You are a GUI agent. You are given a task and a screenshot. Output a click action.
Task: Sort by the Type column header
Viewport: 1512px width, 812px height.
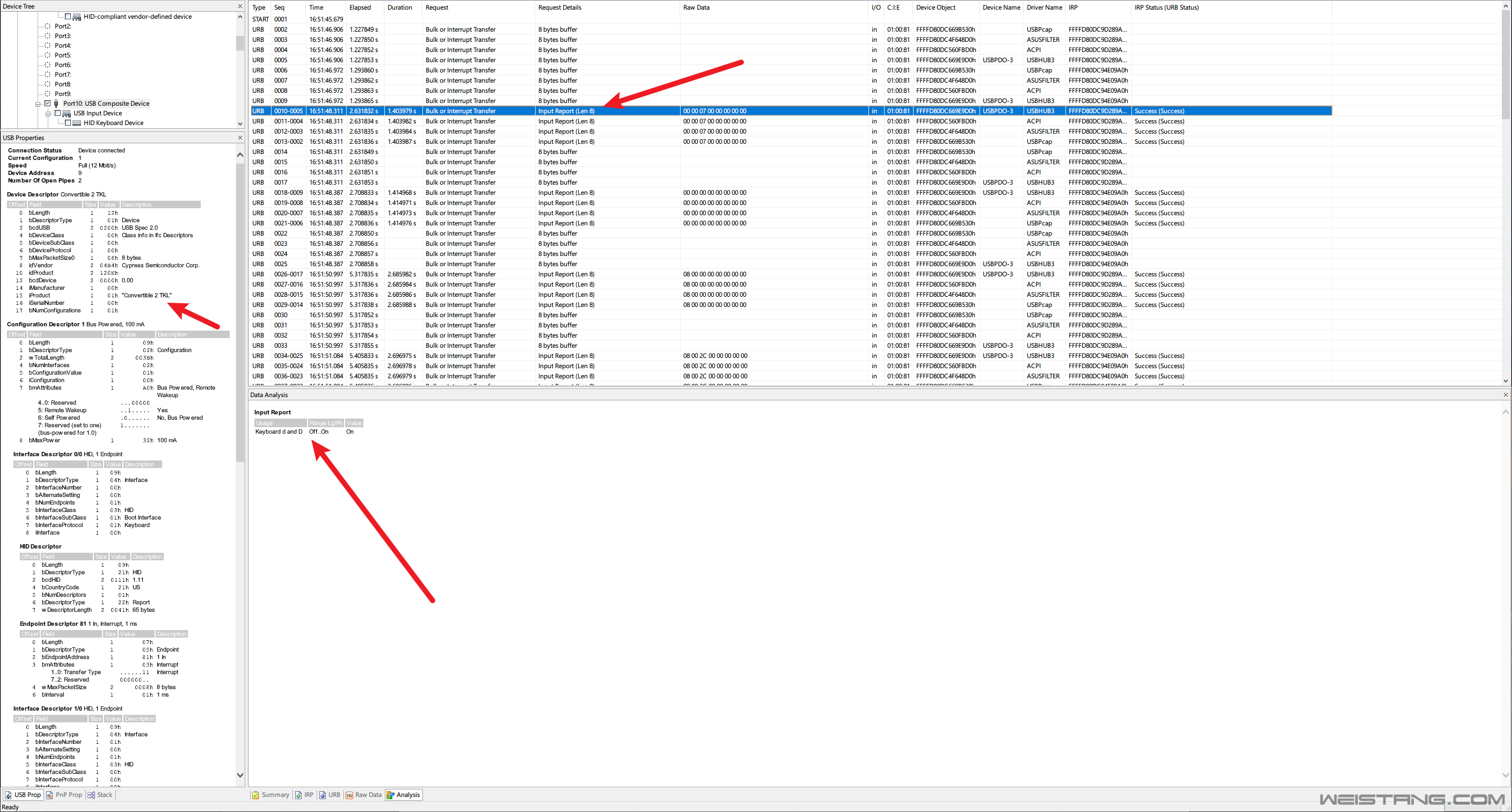tap(260, 8)
